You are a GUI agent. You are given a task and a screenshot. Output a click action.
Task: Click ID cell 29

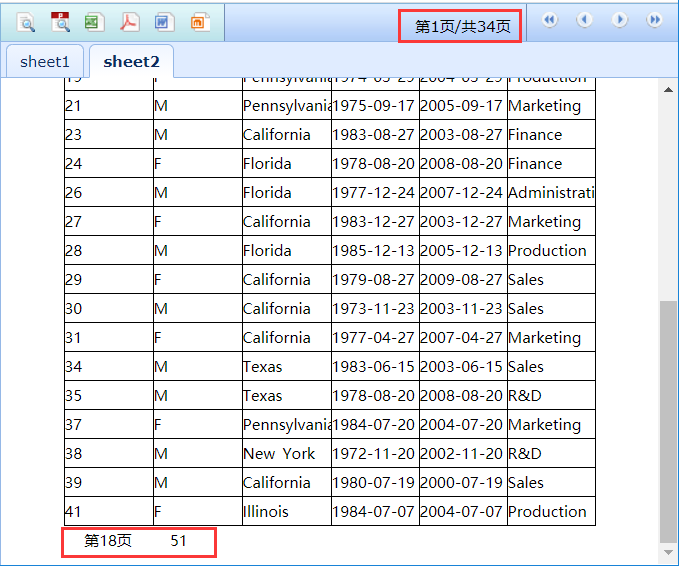point(109,279)
